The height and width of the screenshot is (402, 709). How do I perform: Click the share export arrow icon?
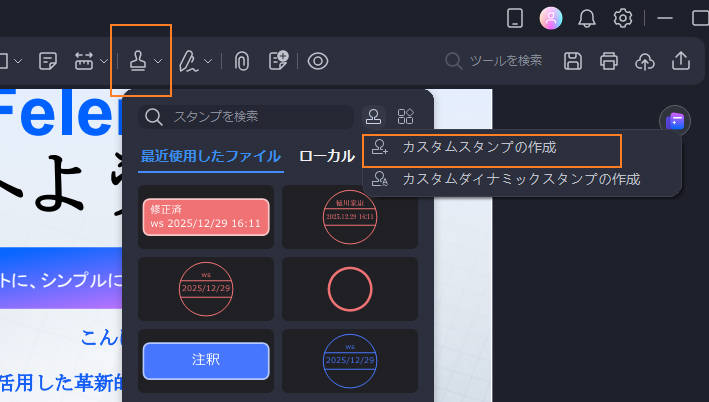681,61
